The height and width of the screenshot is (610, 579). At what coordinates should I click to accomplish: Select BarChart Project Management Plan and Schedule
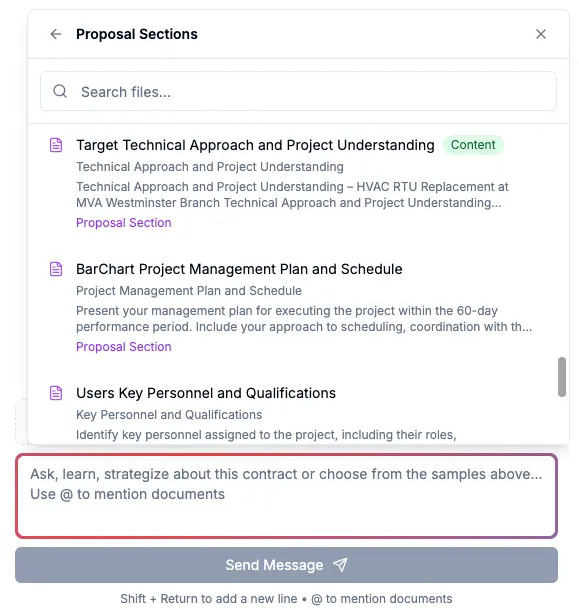(239, 269)
